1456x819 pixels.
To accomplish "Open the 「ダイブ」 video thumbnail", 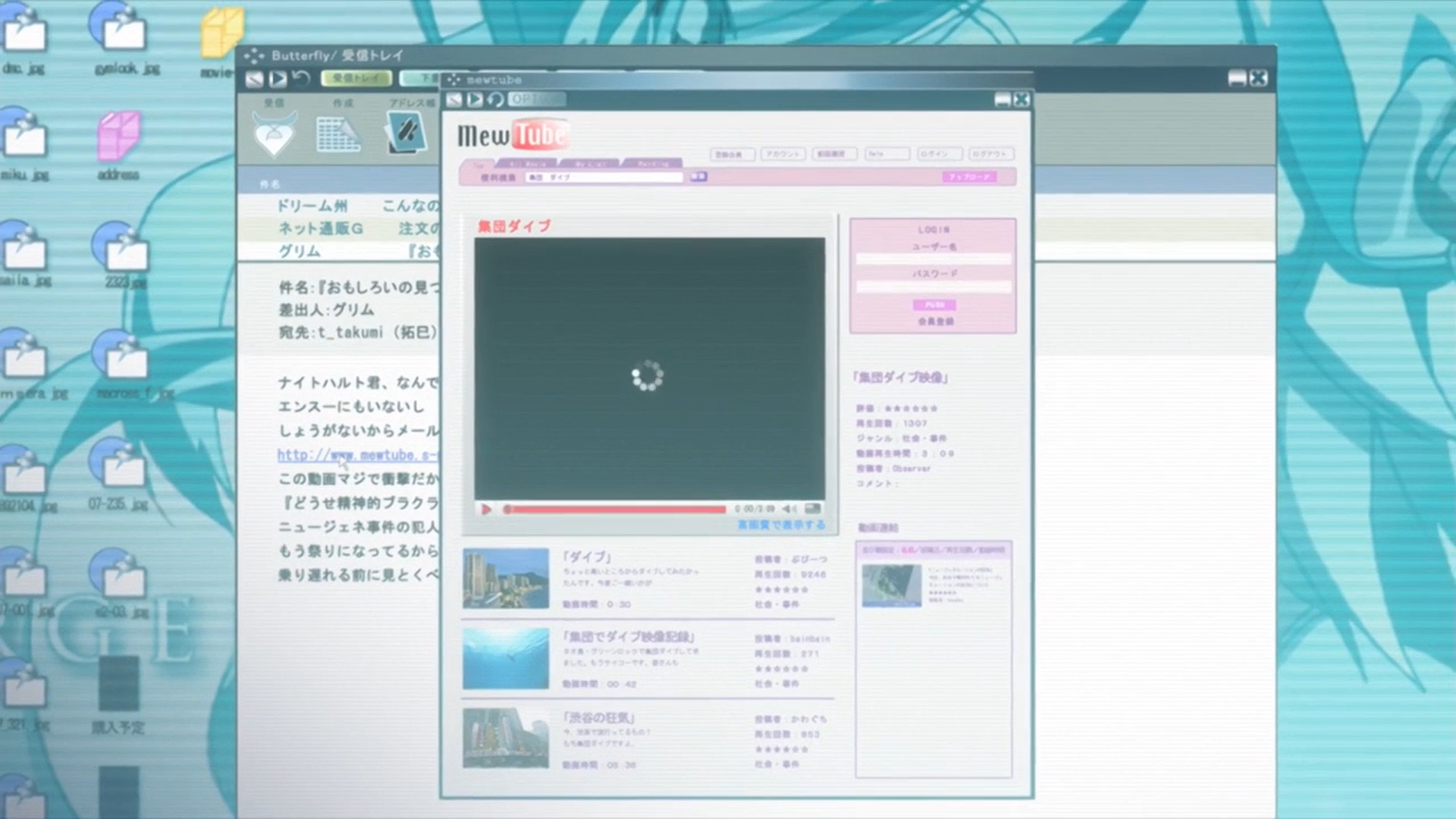I will click(x=506, y=578).
